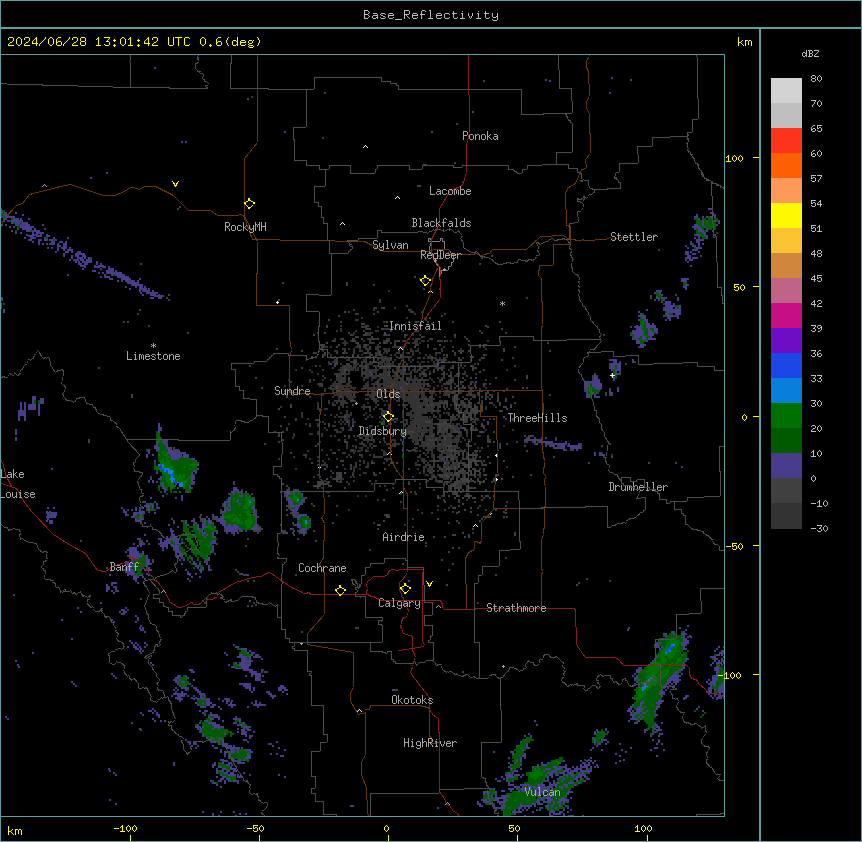Image resolution: width=862 pixels, height=842 pixels.
Task: Click the Lacombe city label
Action: click(450, 191)
